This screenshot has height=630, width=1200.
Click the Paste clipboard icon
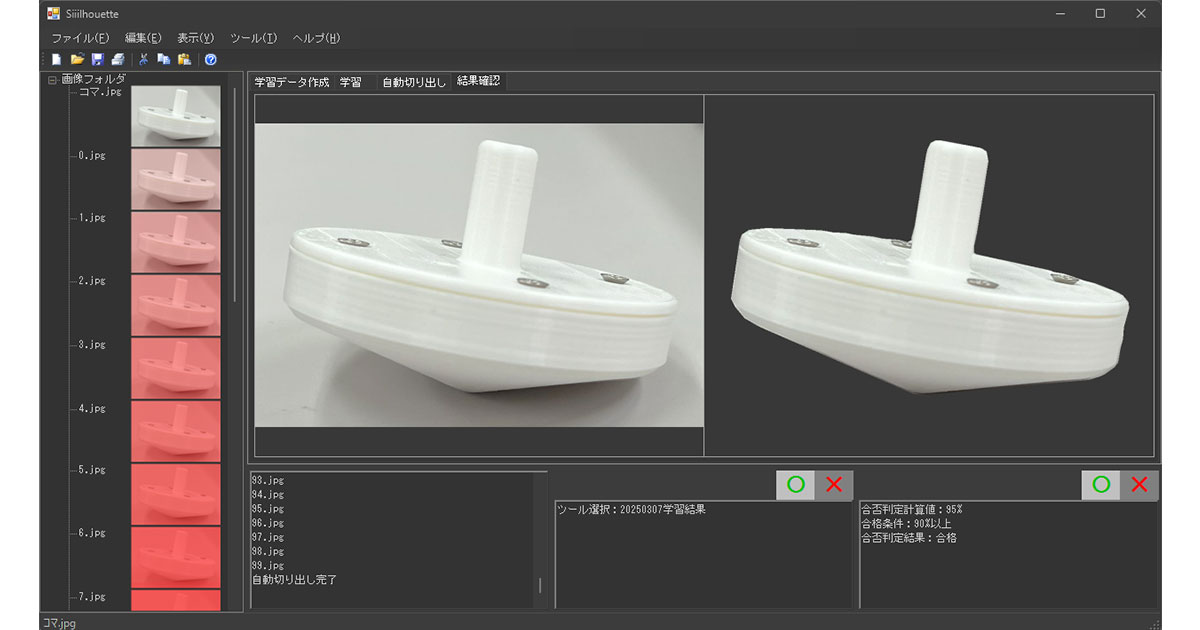coord(184,59)
